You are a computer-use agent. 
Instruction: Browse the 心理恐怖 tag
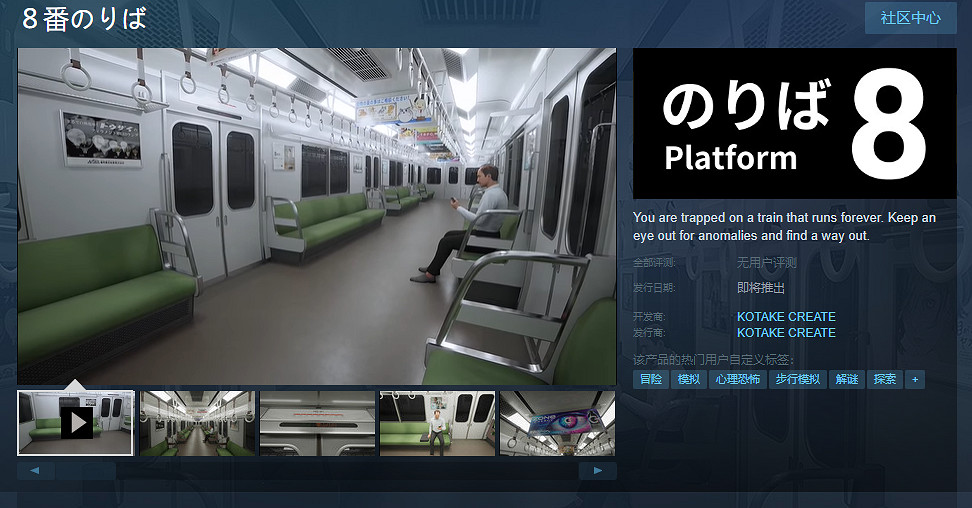pyautogui.click(x=737, y=380)
